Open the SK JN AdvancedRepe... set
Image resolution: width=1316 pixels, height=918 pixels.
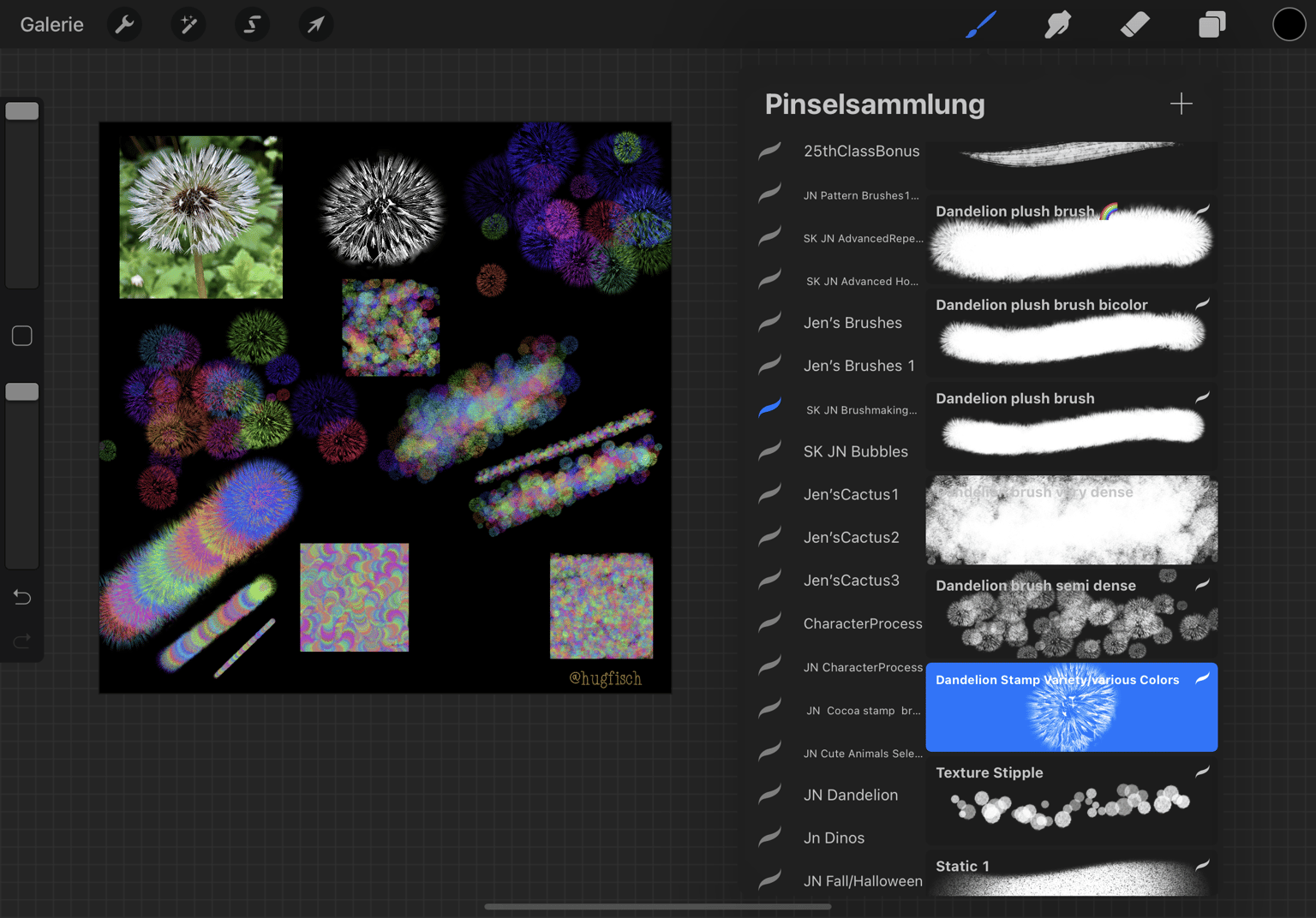840,237
